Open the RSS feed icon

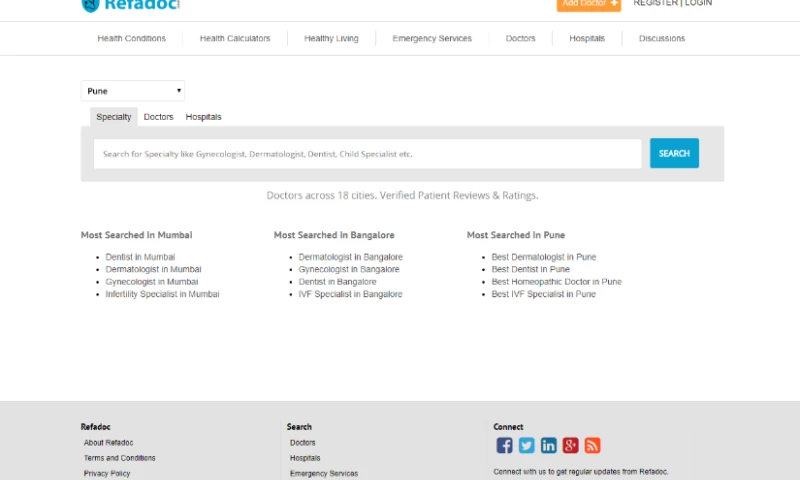[x=592, y=445]
